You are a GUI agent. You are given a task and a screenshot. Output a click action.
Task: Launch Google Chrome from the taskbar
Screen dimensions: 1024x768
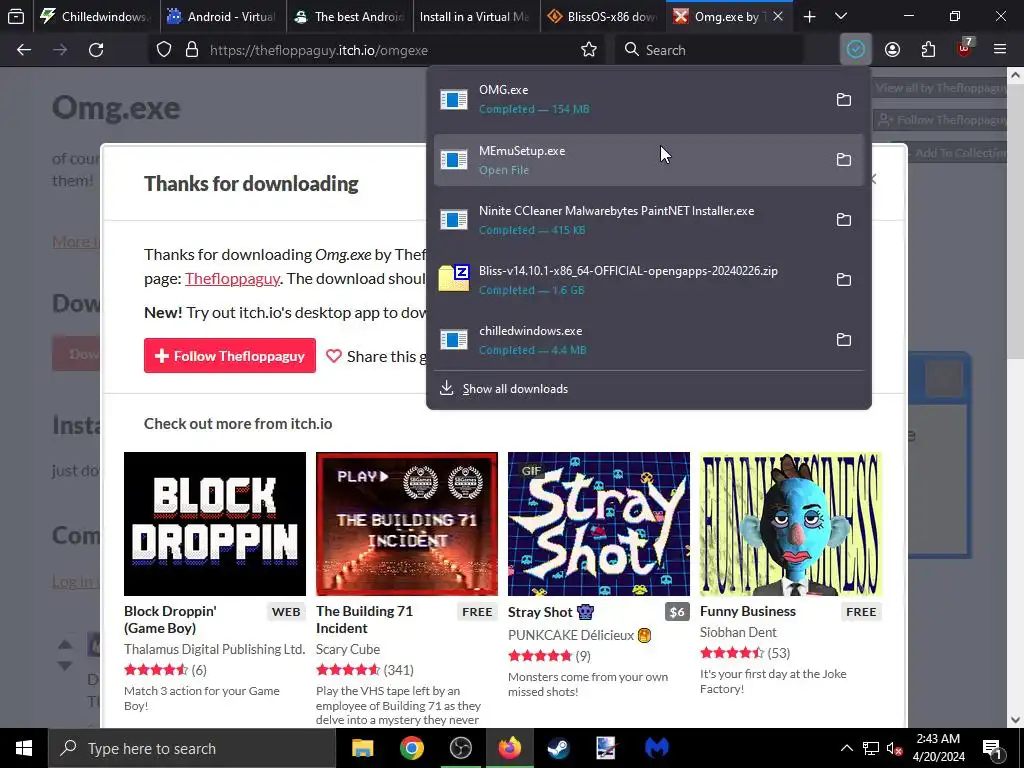(411, 748)
